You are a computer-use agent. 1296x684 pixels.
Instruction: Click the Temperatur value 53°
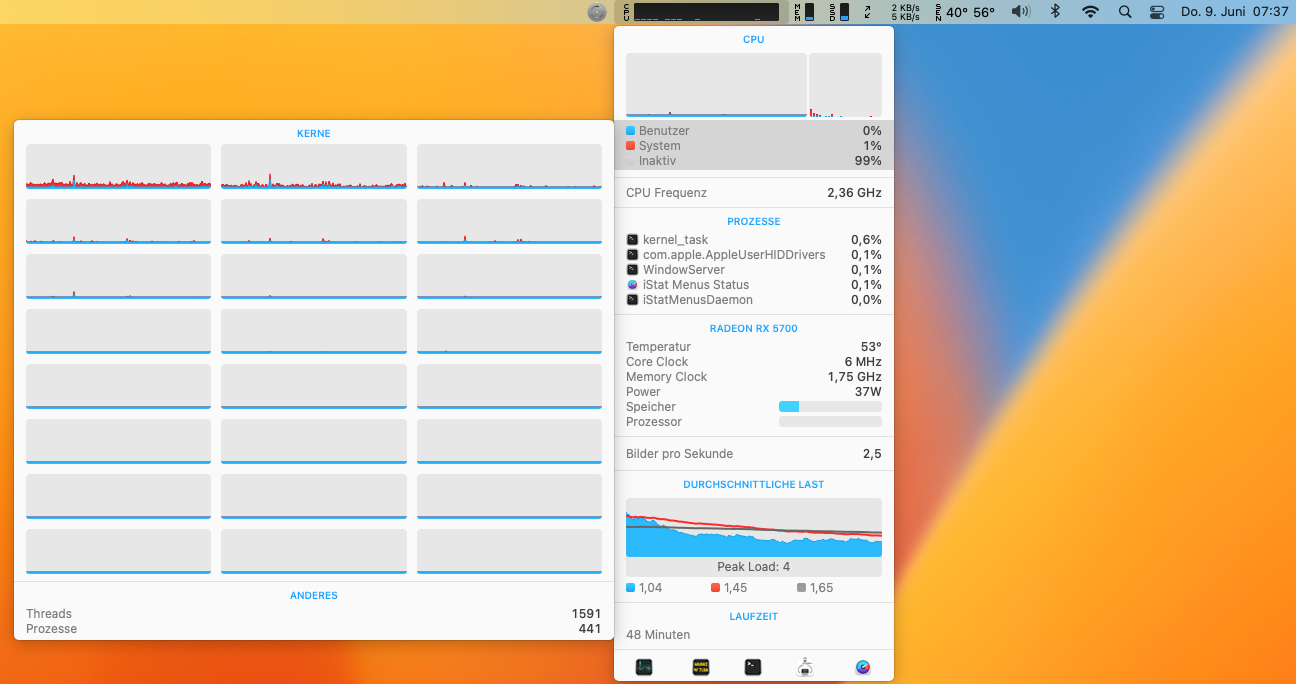(x=871, y=347)
